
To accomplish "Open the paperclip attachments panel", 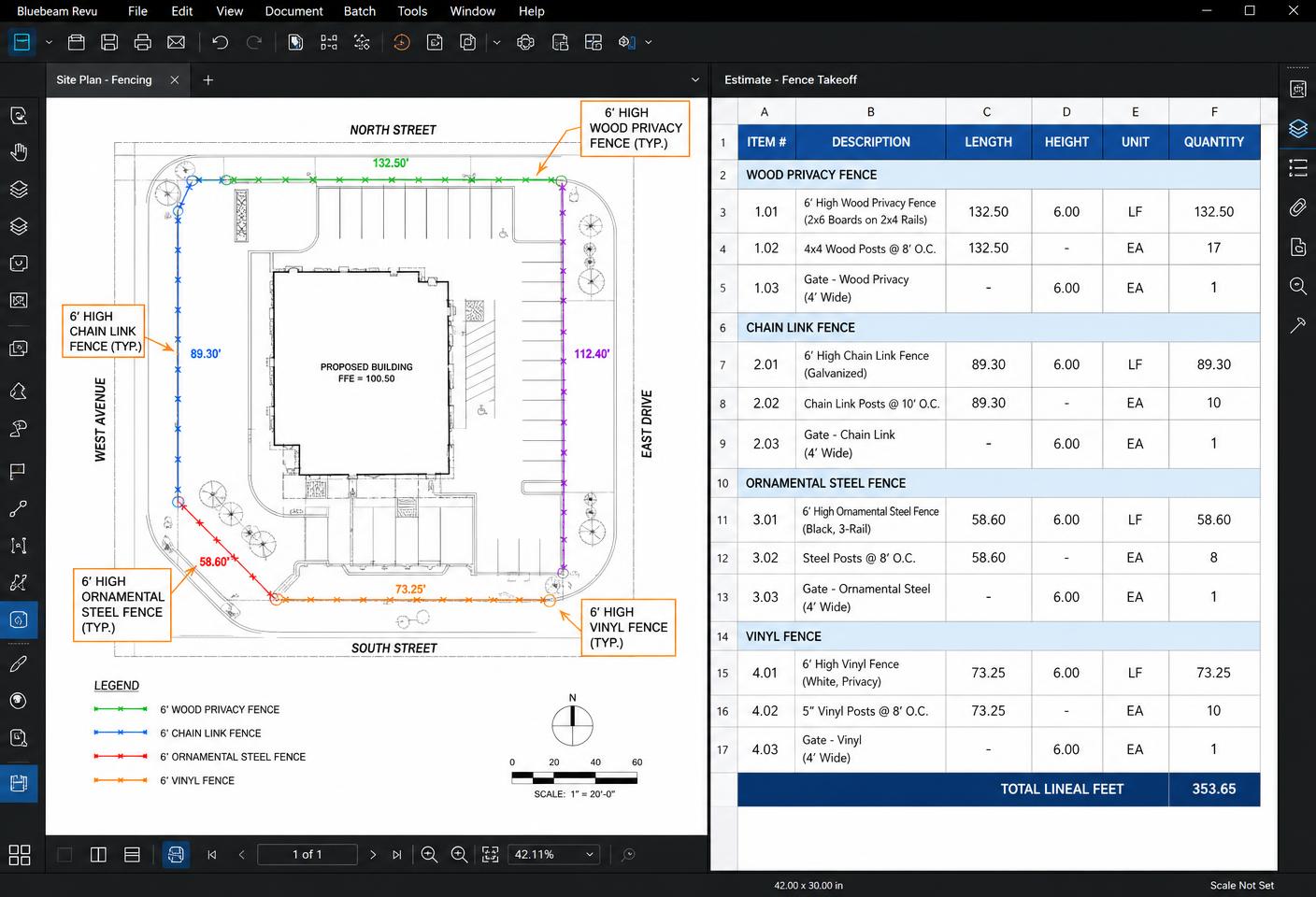I will coord(1297,207).
